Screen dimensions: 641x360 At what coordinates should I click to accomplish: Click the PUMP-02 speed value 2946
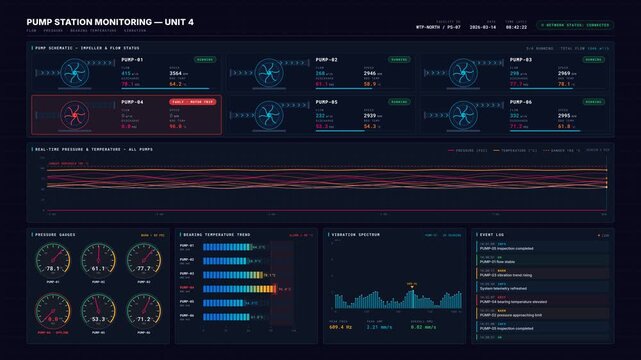click(x=370, y=74)
